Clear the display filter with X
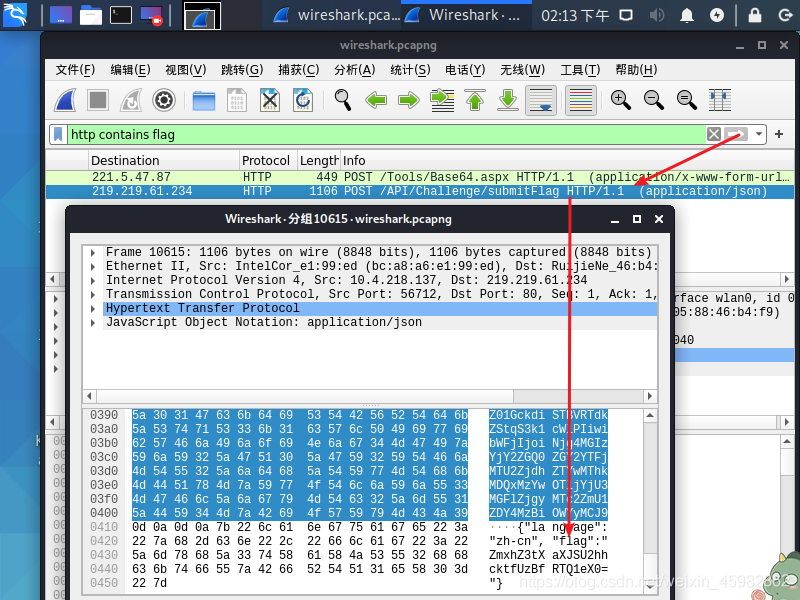The image size is (800, 600). pyautogui.click(x=714, y=134)
